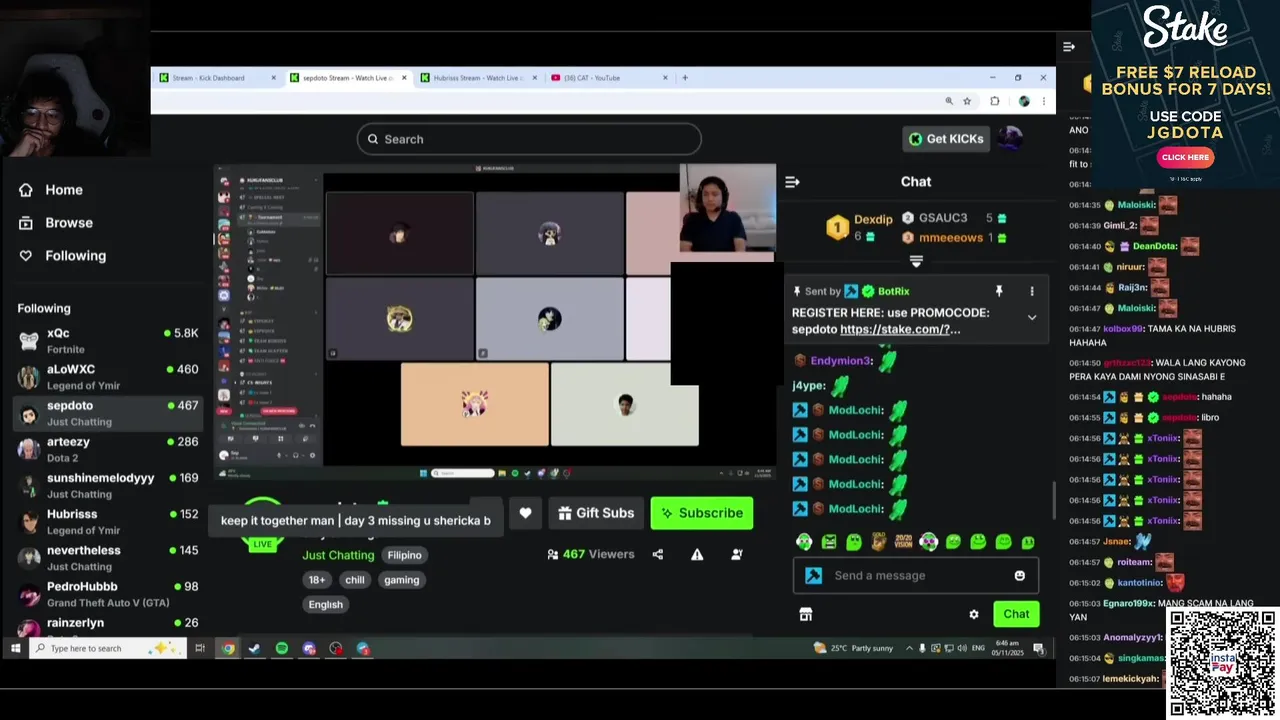The width and height of the screenshot is (1280, 720).
Task: Follow the channel with heart icon
Action: [525, 513]
